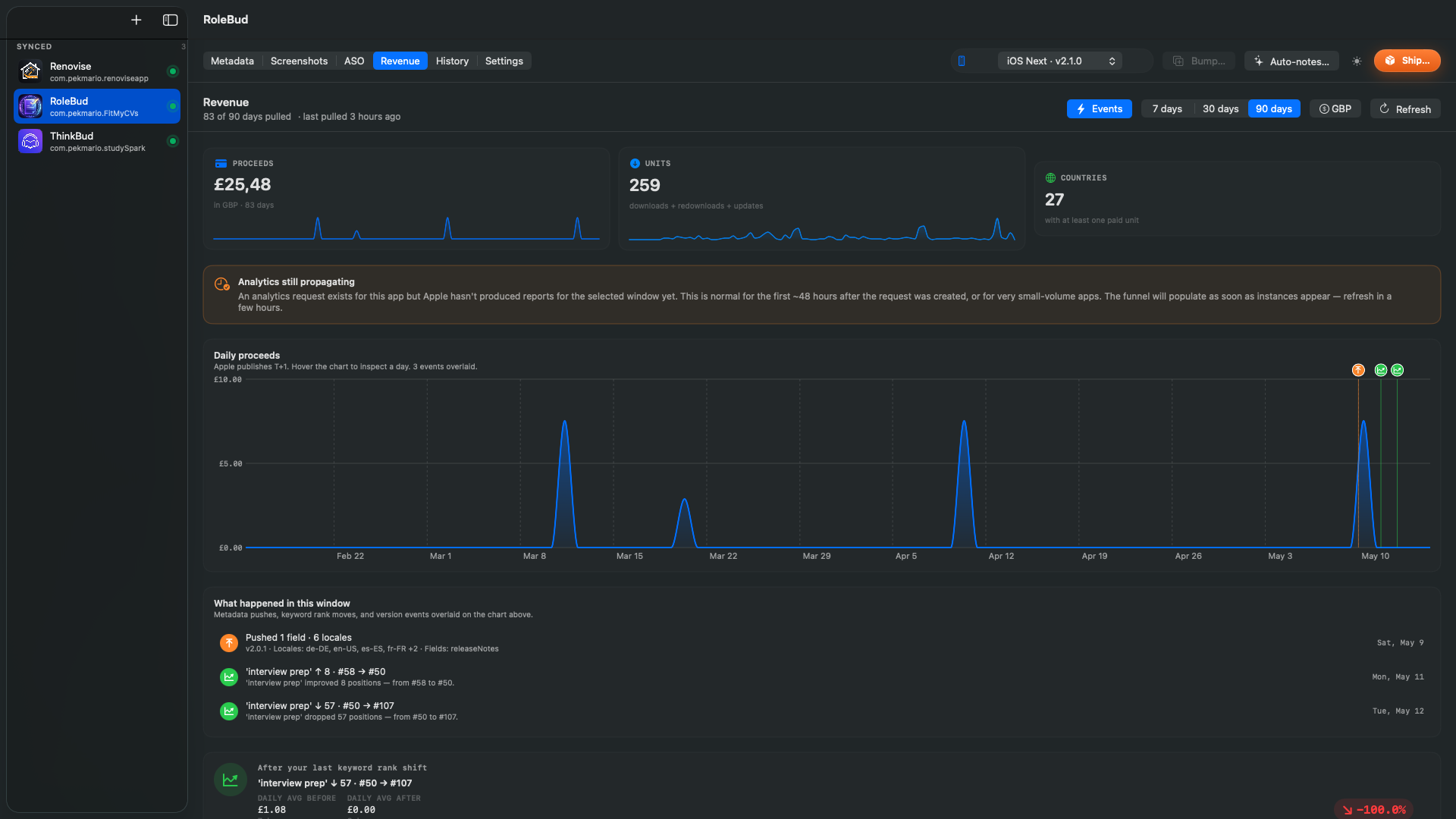
Task: Open the GBP currency selector
Action: point(1335,108)
